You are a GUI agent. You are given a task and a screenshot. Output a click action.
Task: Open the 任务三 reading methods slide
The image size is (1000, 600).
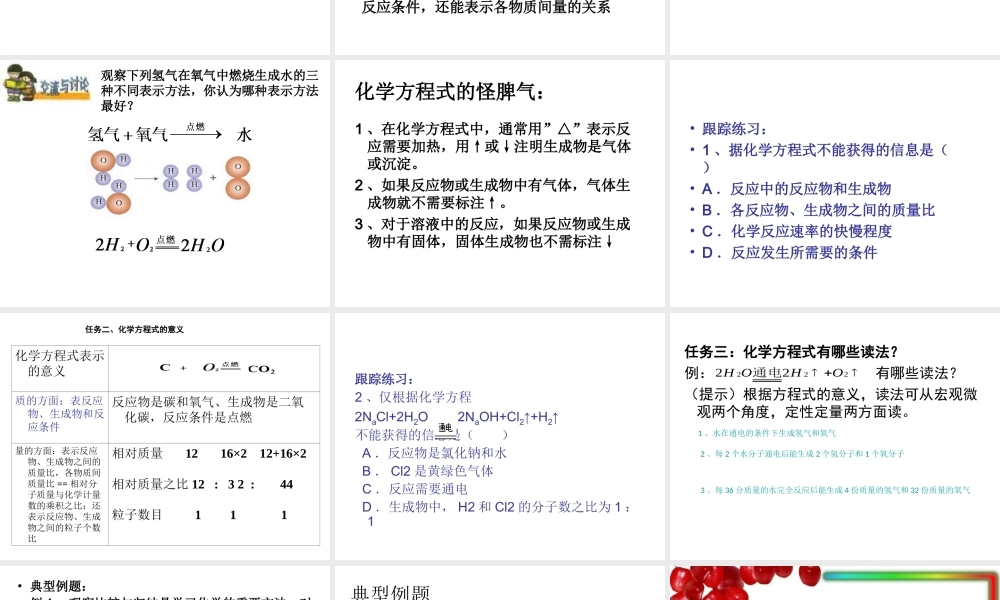click(835, 436)
